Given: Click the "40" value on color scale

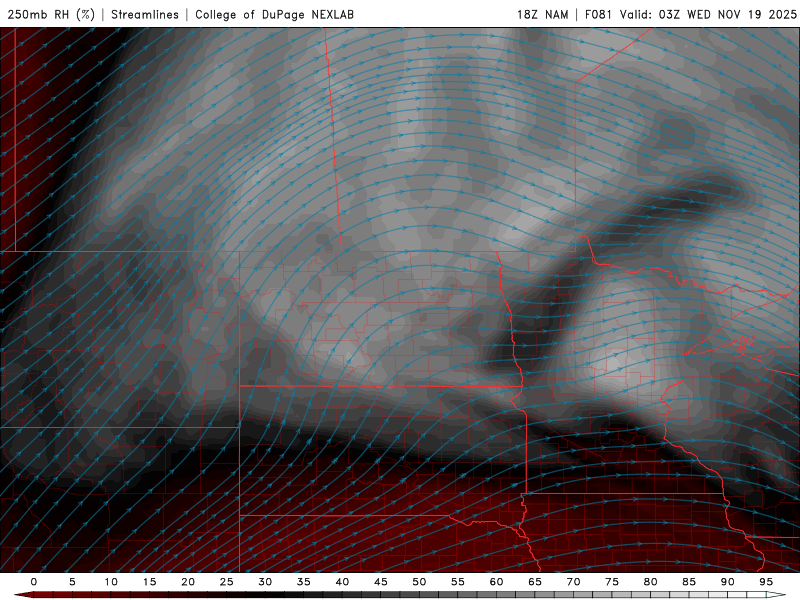Looking at the screenshot, I should 342,582.
